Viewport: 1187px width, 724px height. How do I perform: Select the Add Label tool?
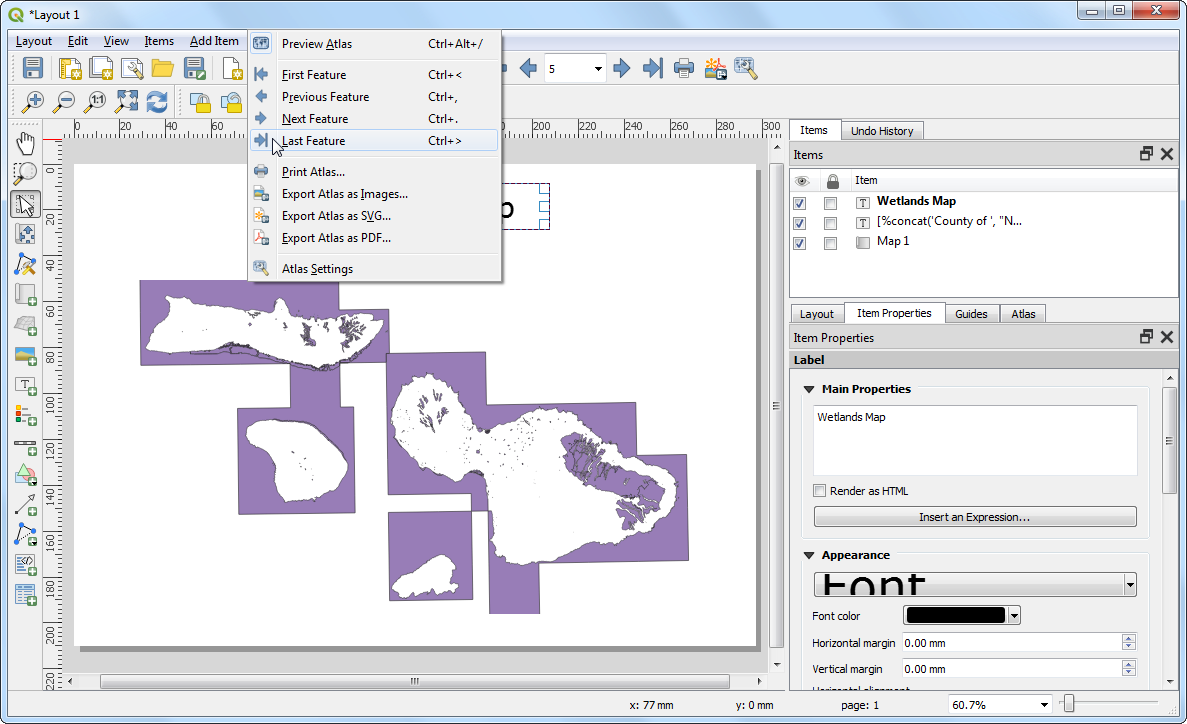(26, 386)
